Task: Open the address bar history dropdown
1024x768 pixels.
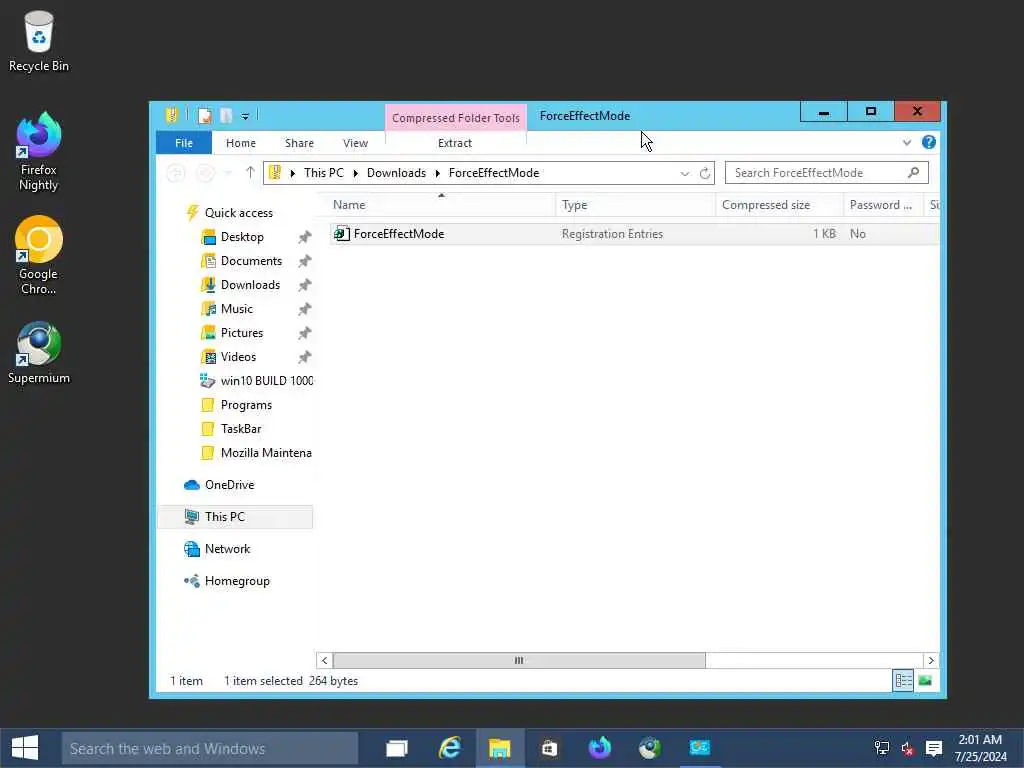Action: click(684, 173)
